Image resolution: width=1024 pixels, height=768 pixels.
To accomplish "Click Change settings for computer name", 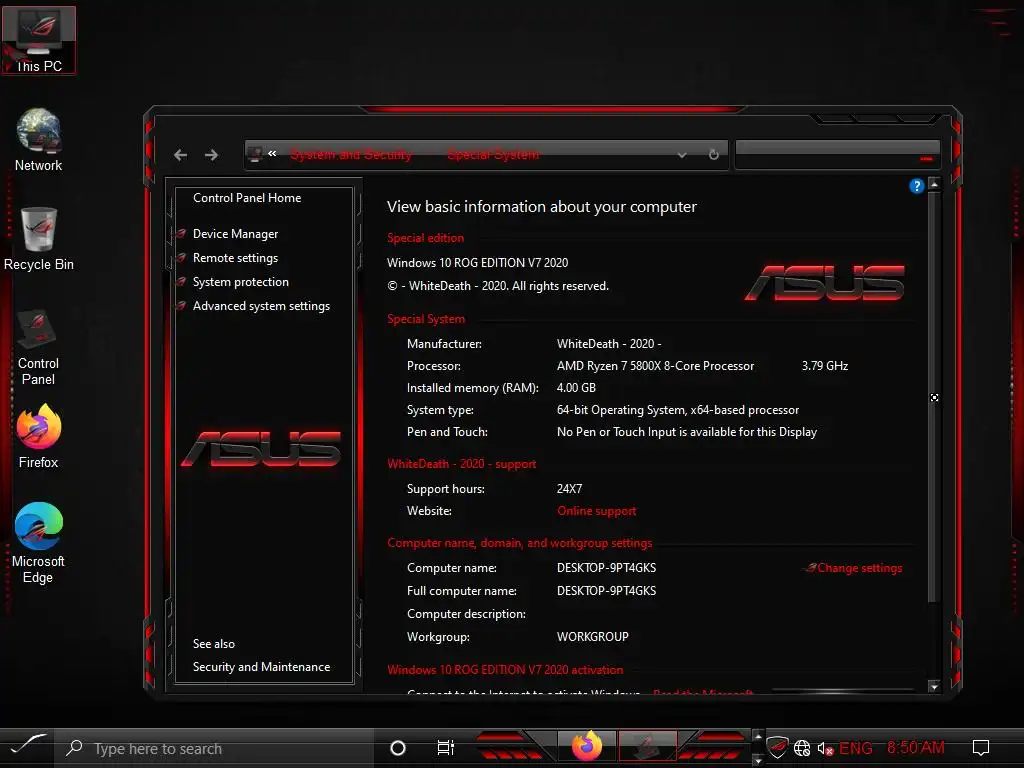I will (x=859, y=568).
